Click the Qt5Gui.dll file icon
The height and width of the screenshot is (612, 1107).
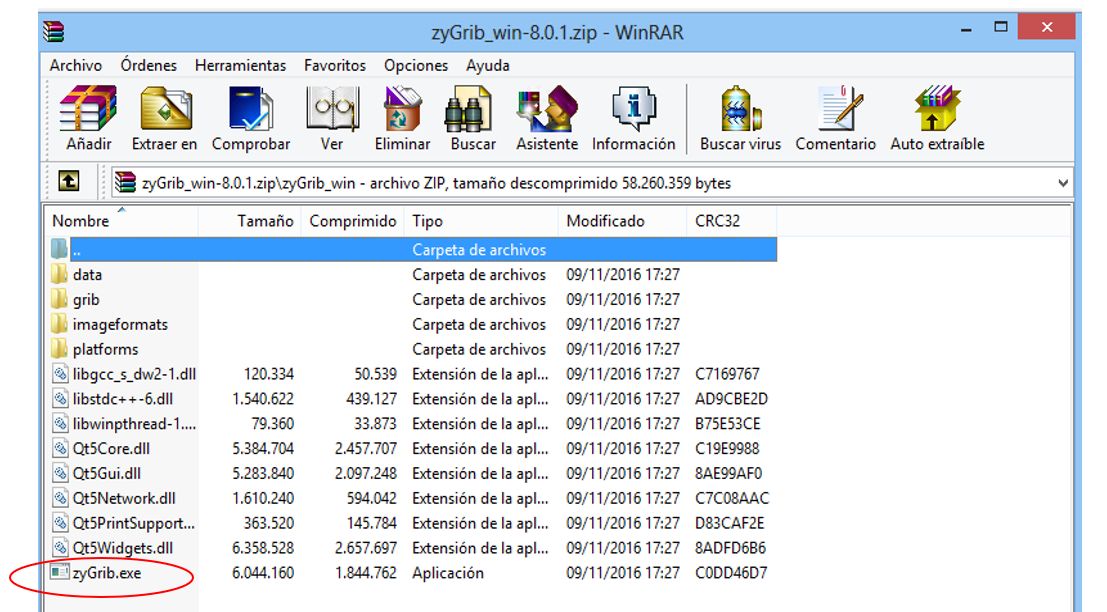pyautogui.click(x=61, y=473)
